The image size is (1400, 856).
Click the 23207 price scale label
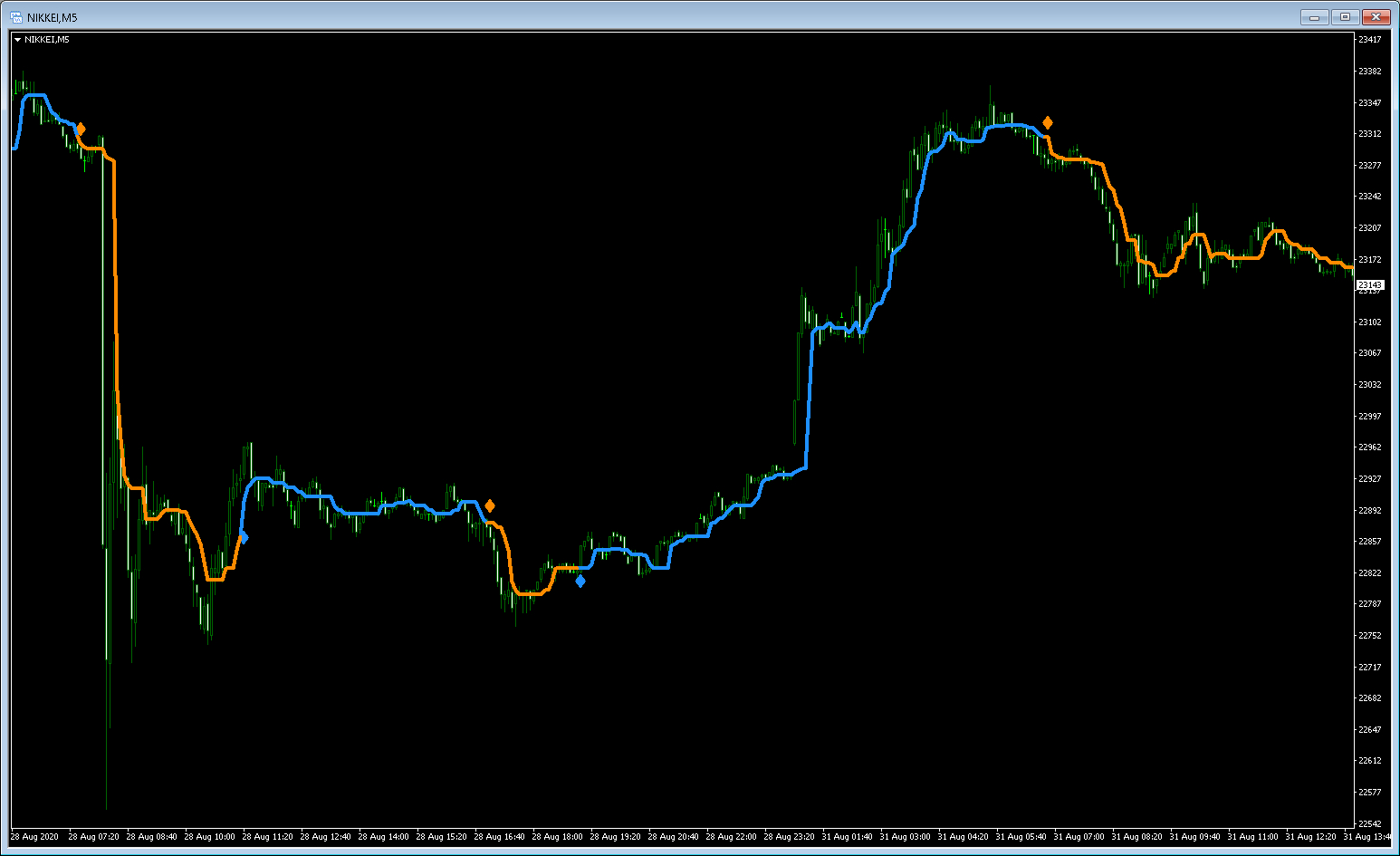[x=1370, y=228]
